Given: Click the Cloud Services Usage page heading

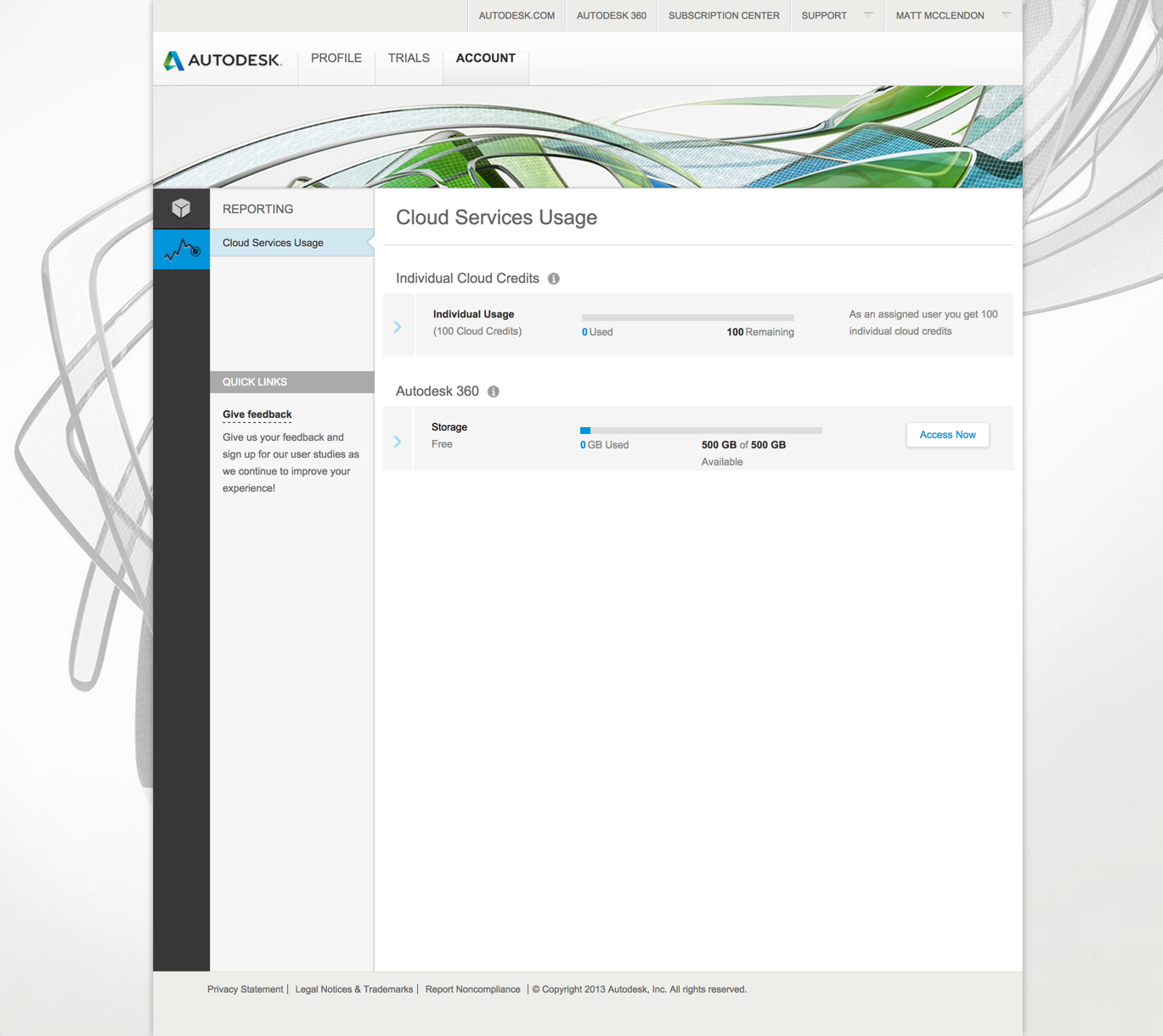Looking at the screenshot, I should pos(497,217).
